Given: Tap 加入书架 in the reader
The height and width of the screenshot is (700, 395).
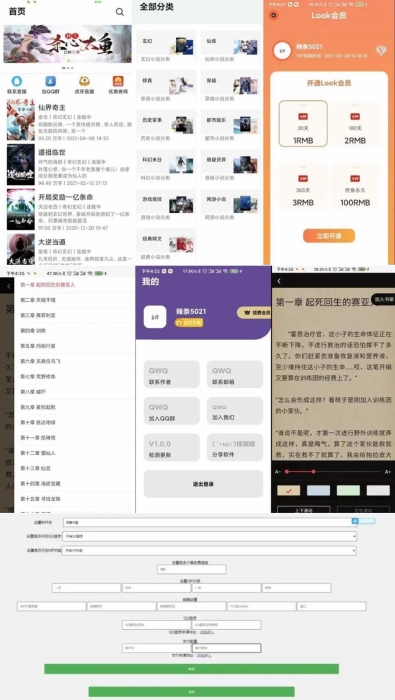Looking at the screenshot, I should click(383, 299).
